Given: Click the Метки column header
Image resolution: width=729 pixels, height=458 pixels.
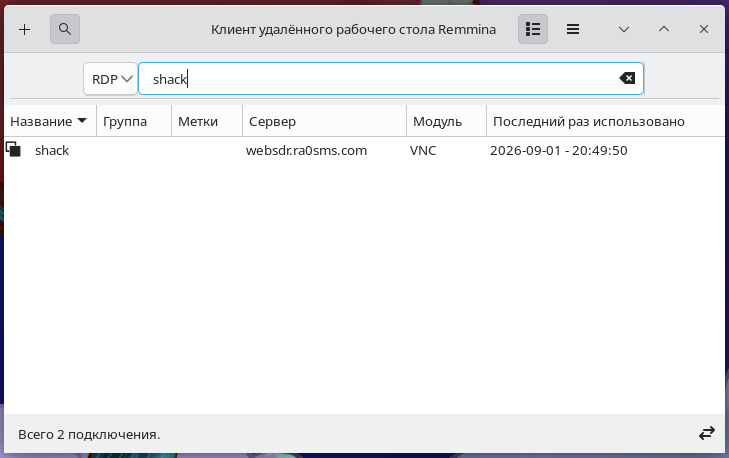Looking at the screenshot, I should click(207, 121).
